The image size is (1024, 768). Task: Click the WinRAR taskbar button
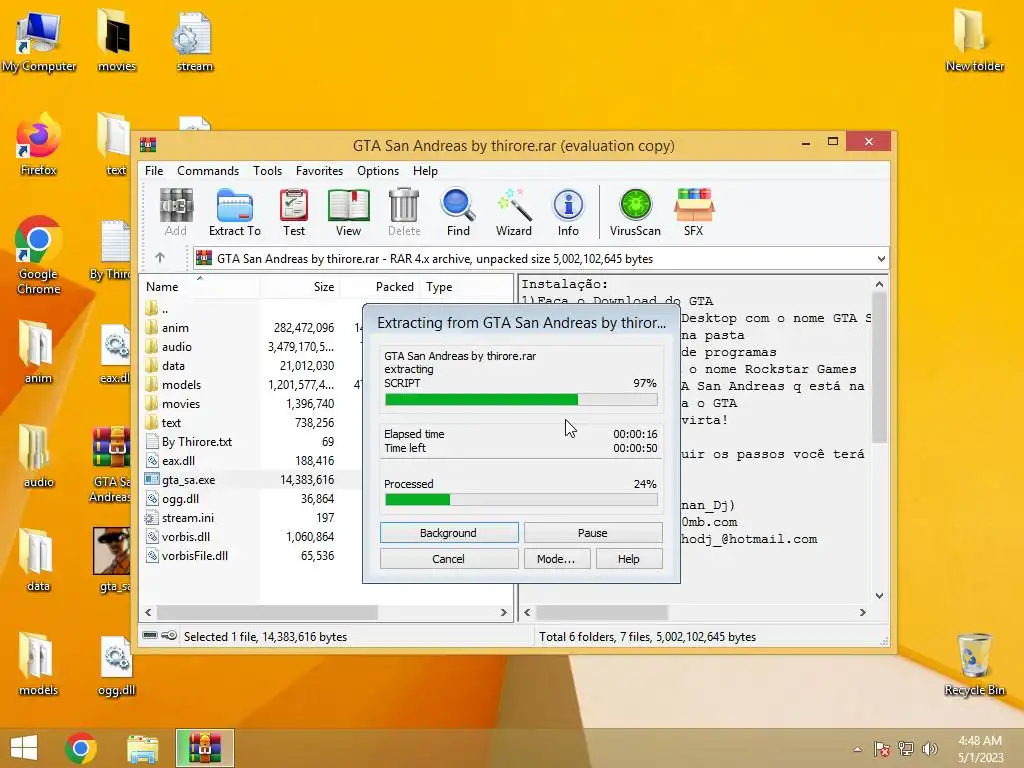205,748
